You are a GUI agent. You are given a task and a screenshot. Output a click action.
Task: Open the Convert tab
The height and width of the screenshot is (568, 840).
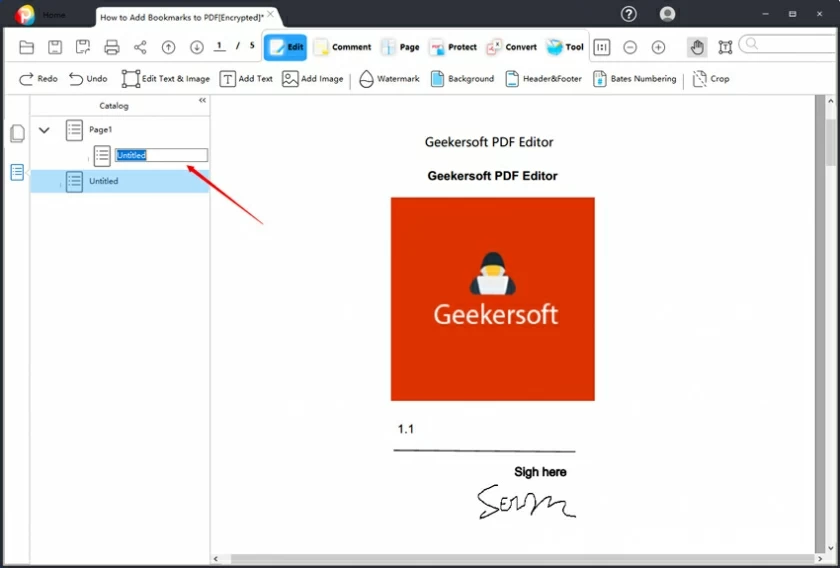click(511, 47)
